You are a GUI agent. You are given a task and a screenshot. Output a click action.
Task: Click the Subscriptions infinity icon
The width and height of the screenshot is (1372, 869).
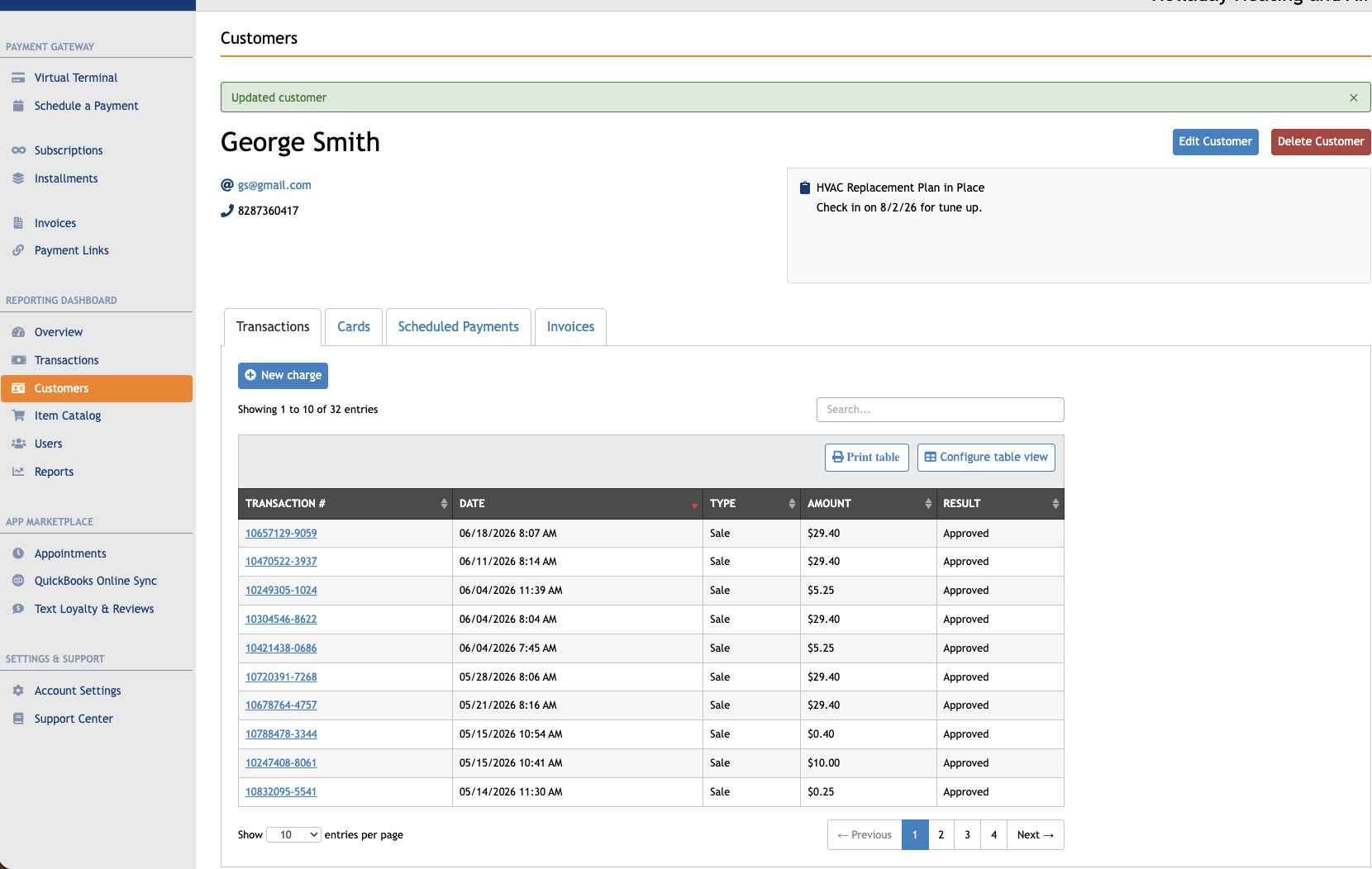18,150
